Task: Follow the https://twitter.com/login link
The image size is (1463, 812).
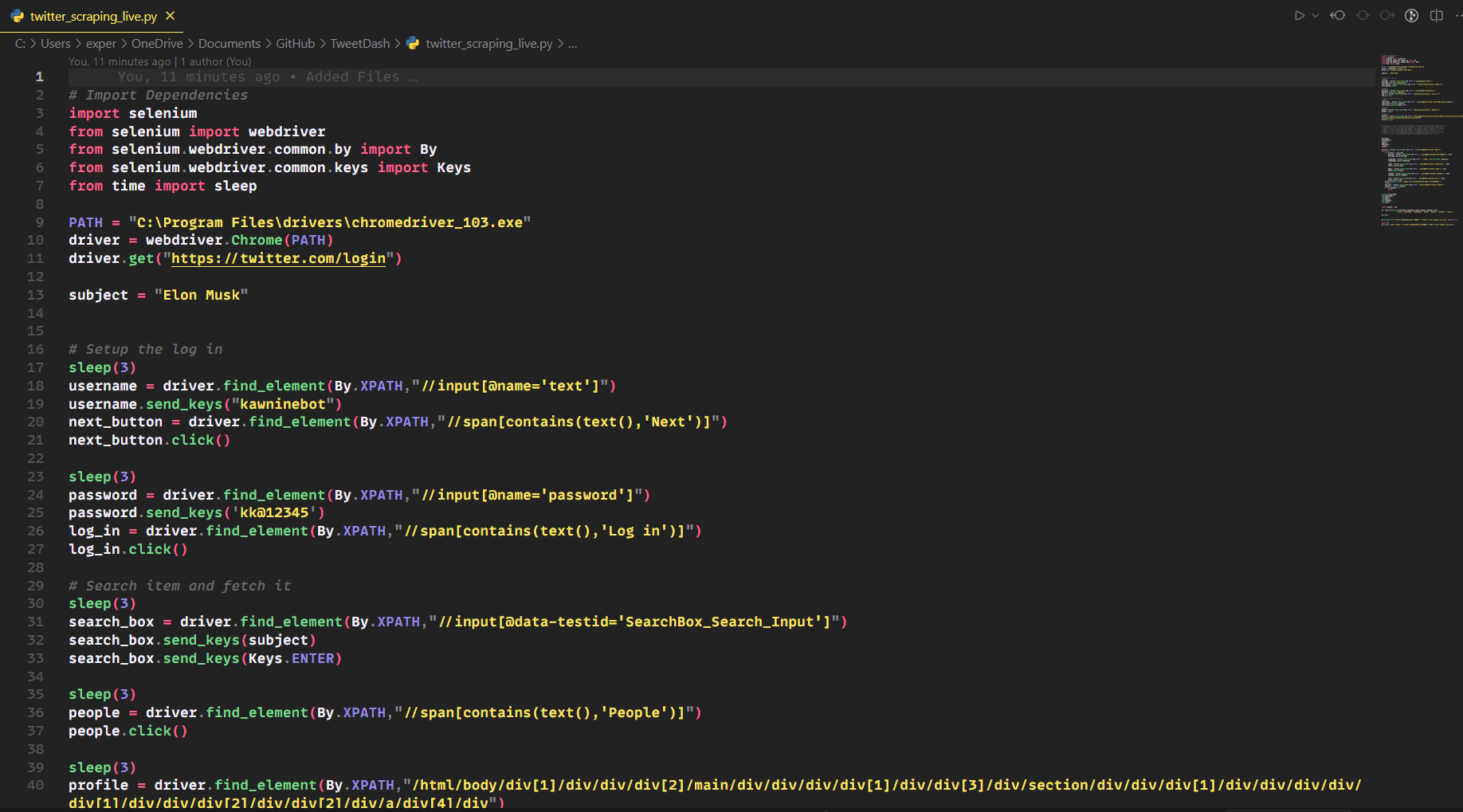Action: [x=279, y=258]
